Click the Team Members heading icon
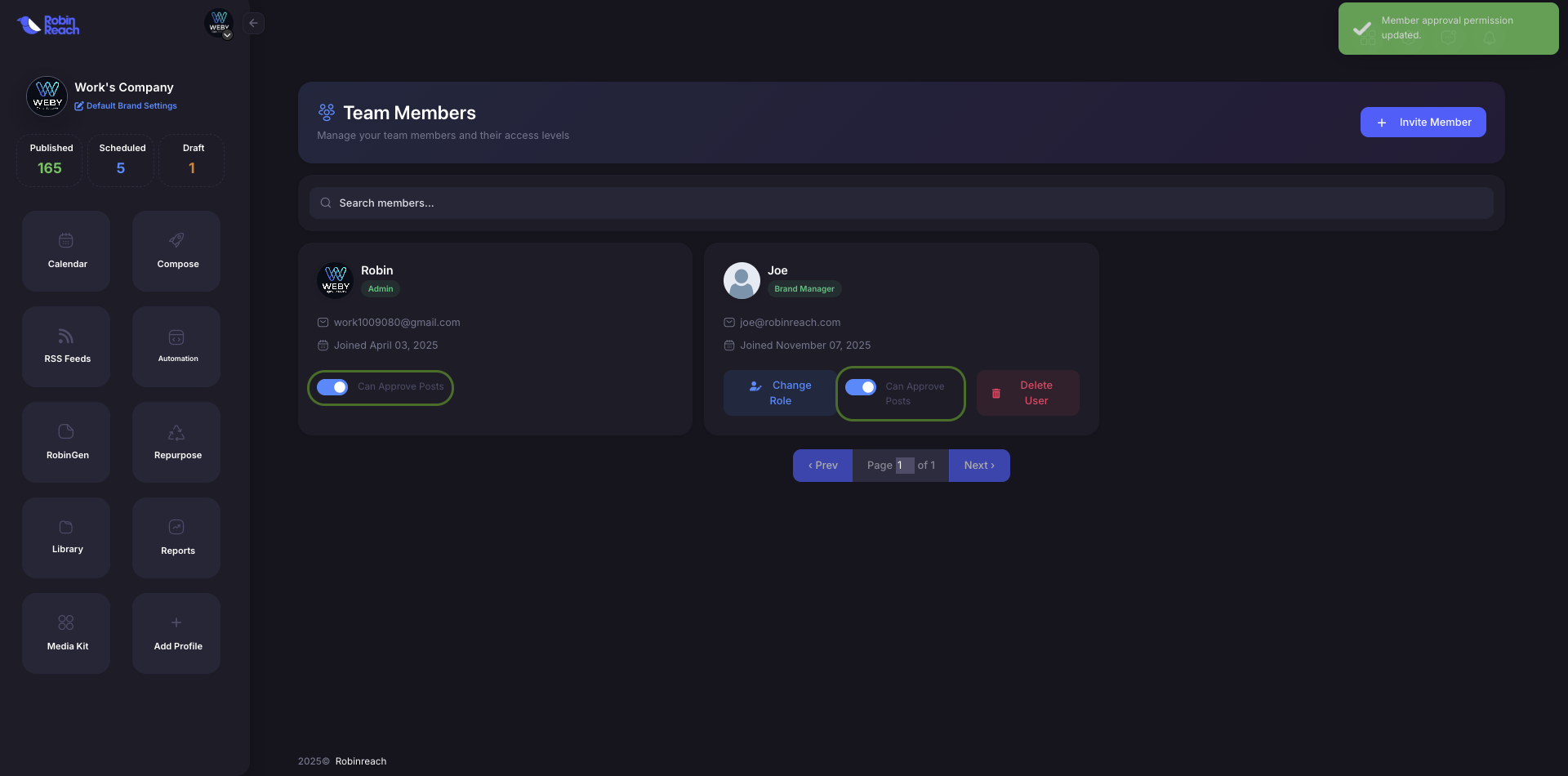Viewport: 1568px width, 776px height. [327, 112]
